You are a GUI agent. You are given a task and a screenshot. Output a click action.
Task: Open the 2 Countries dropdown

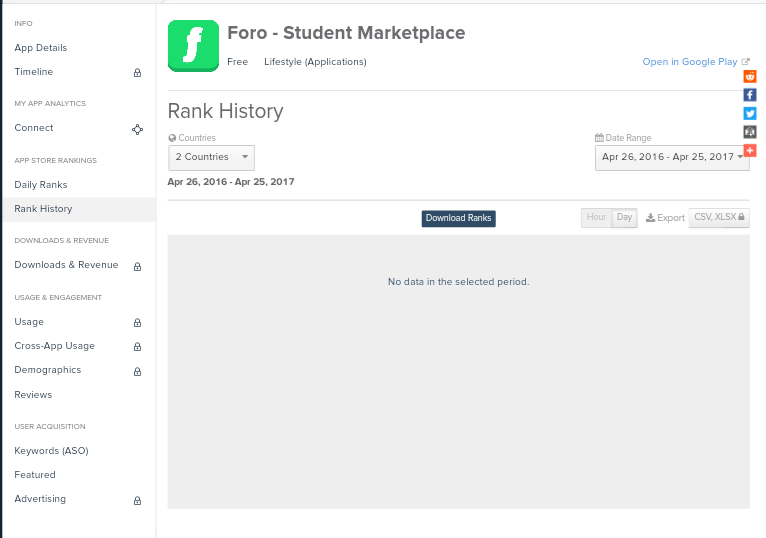[x=211, y=157]
